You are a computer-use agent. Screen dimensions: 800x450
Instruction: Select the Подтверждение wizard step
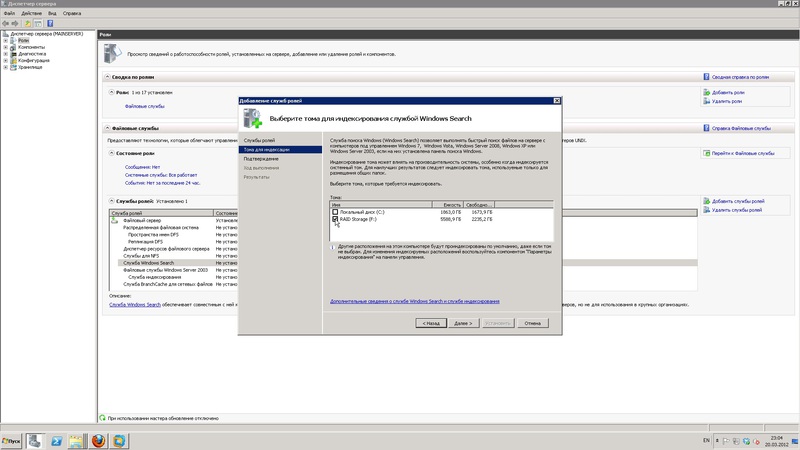(x=261, y=159)
